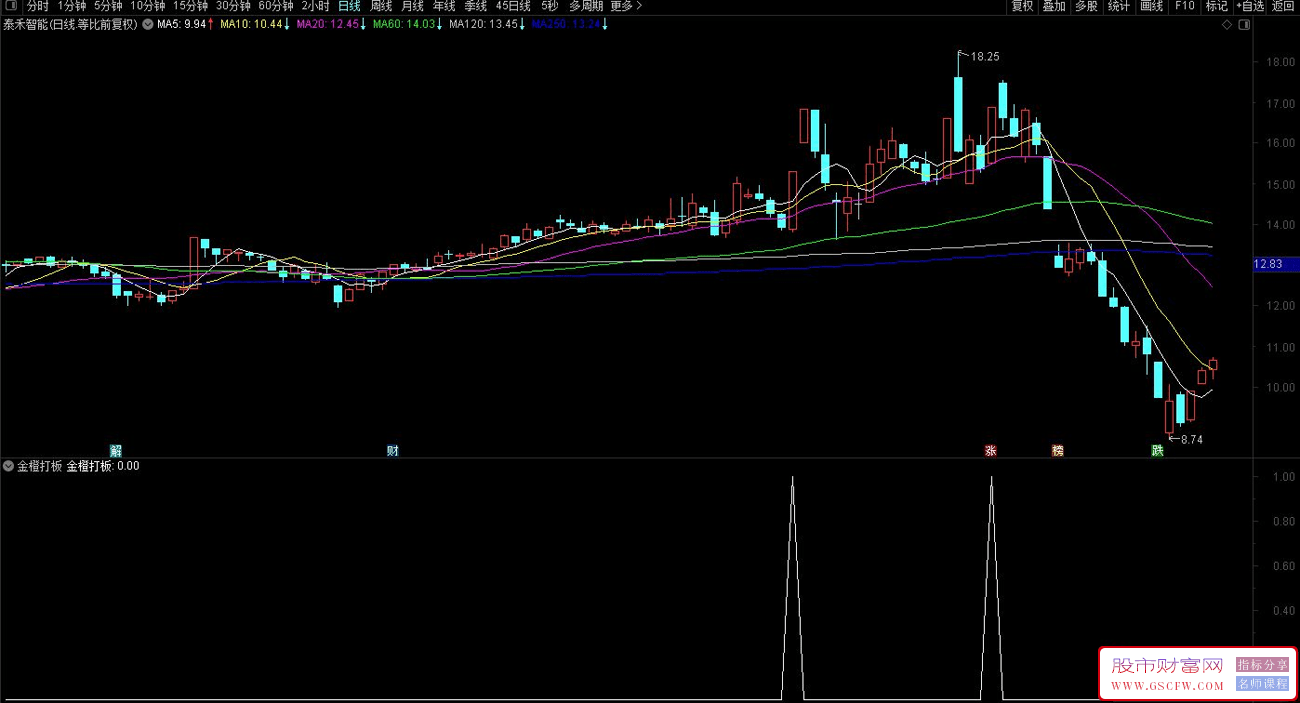Click the 涨 event marker

[x=991, y=450]
